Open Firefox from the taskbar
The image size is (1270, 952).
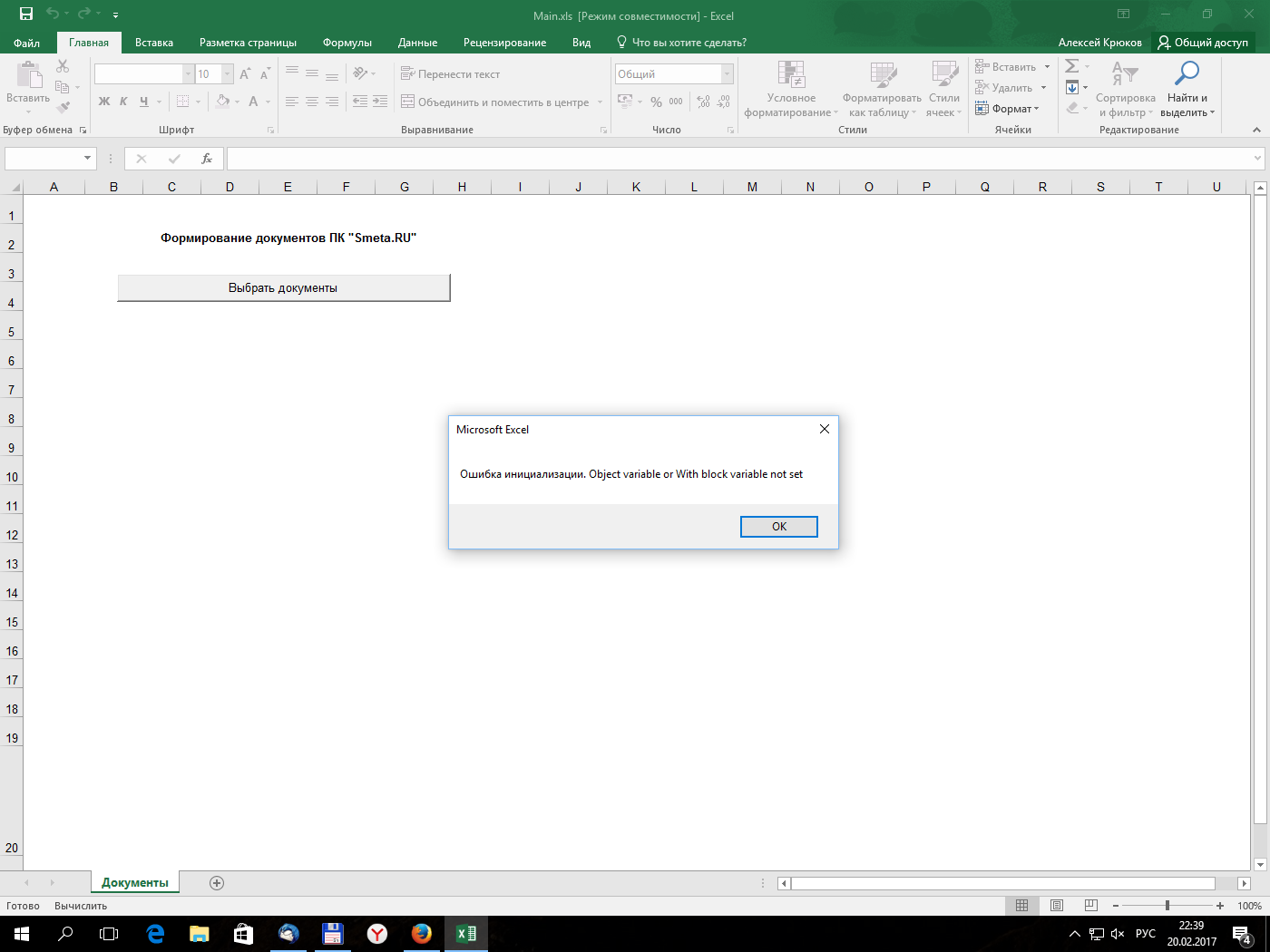pos(421,933)
